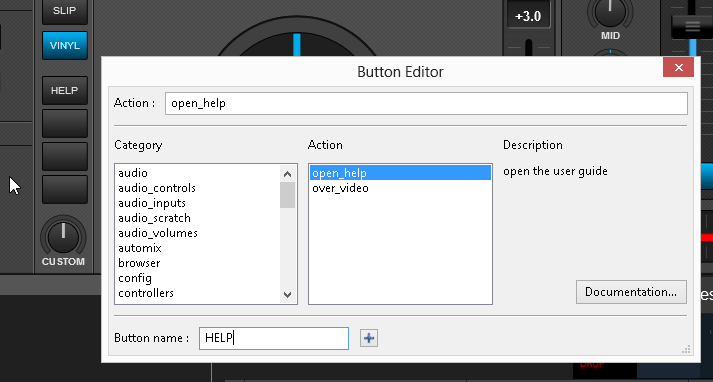Click the down arrow of the Category list
The height and width of the screenshot is (382, 713).
pyautogui.click(x=287, y=294)
